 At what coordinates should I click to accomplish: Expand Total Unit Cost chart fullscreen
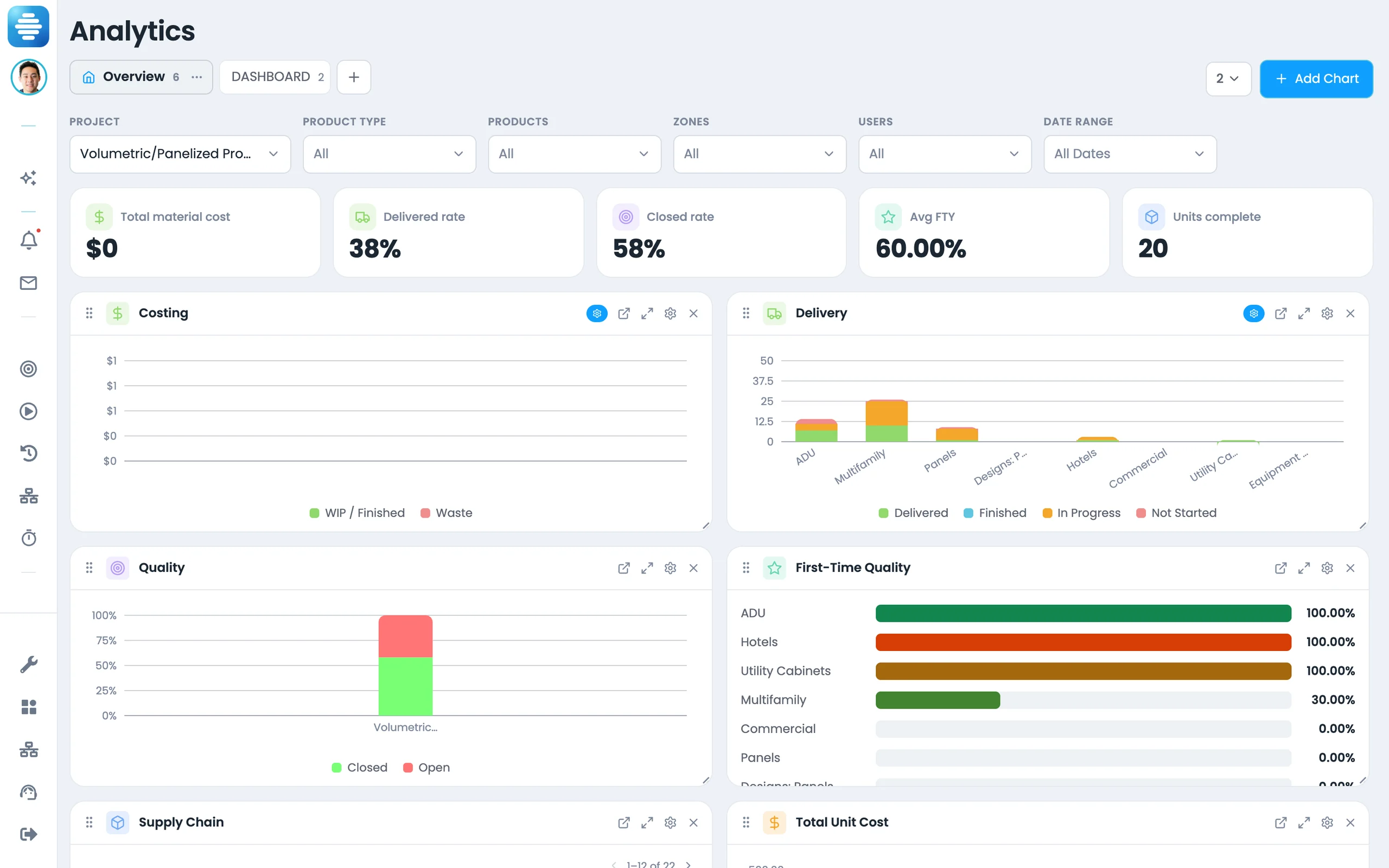pyautogui.click(x=1304, y=822)
